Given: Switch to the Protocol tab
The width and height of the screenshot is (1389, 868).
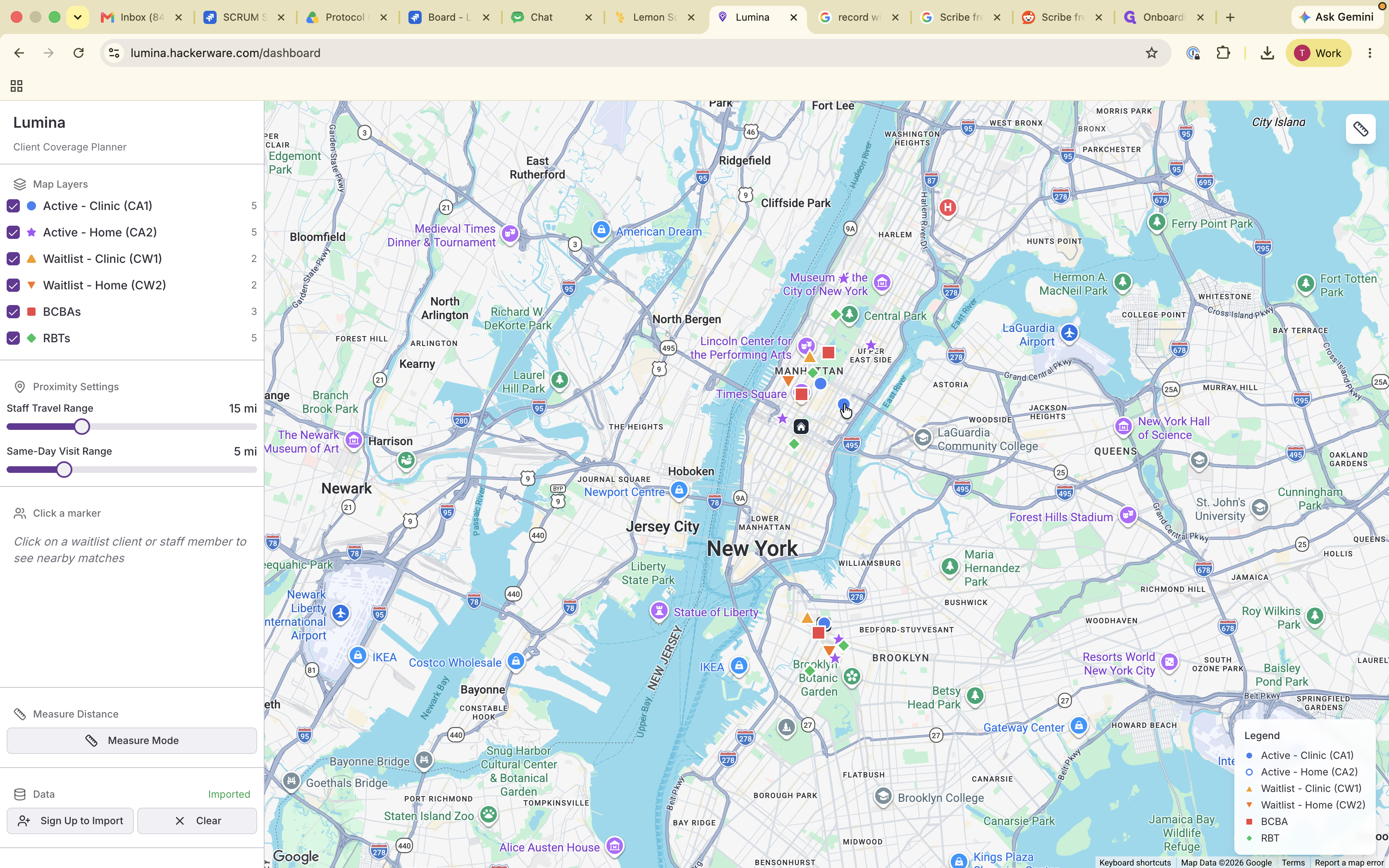Looking at the screenshot, I should [x=346, y=17].
